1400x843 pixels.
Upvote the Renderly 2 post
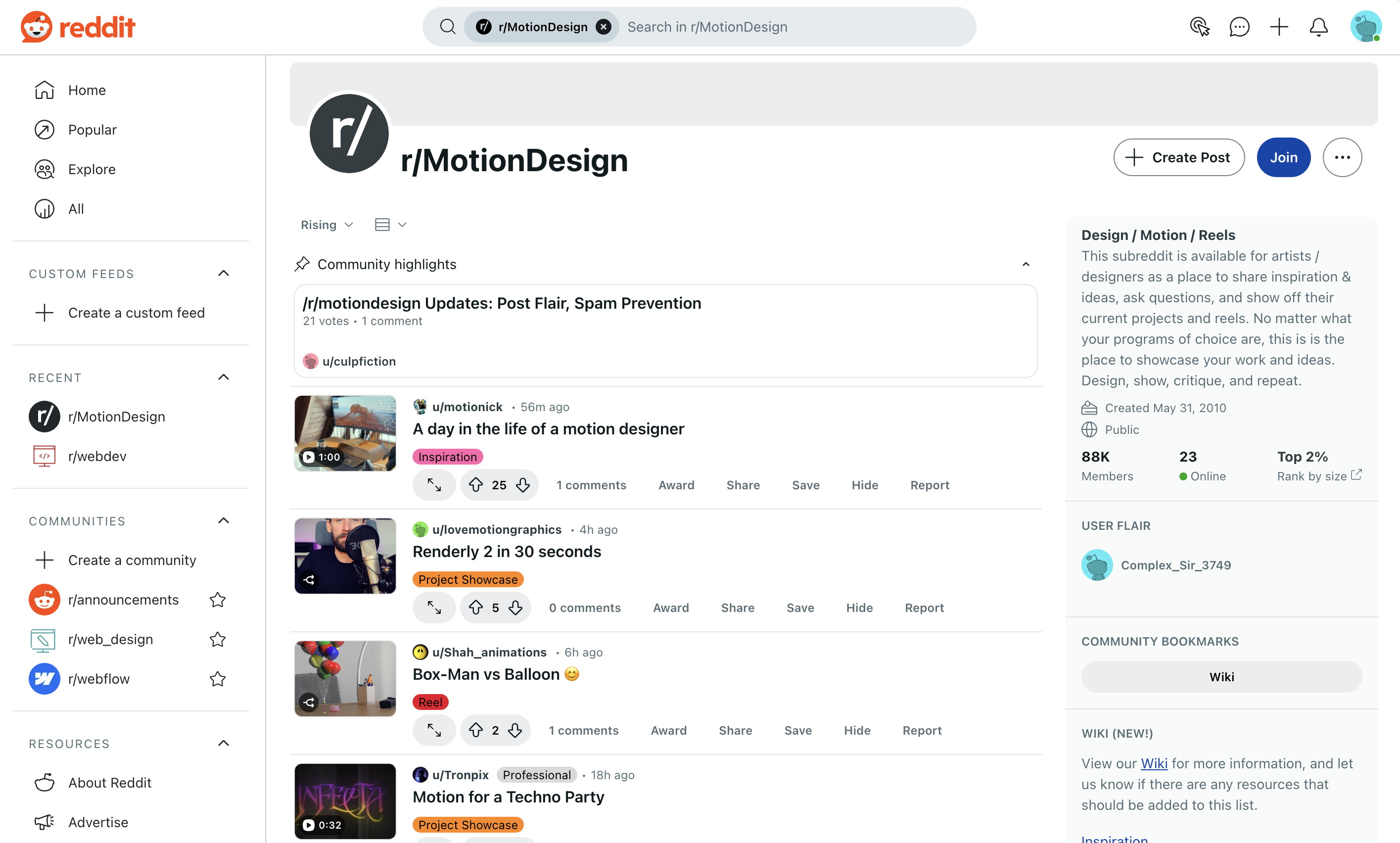pyautogui.click(x=476, y=607)
